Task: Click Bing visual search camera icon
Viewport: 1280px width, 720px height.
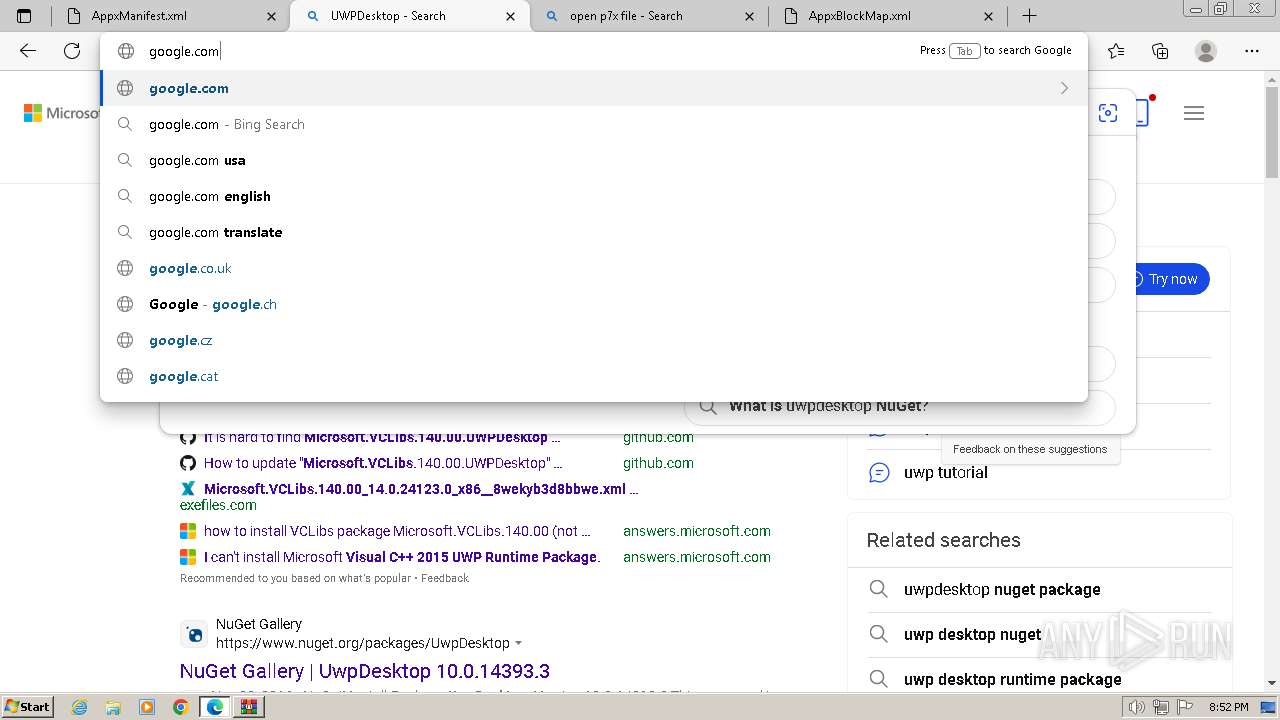Action: [x=1108, y=113]
